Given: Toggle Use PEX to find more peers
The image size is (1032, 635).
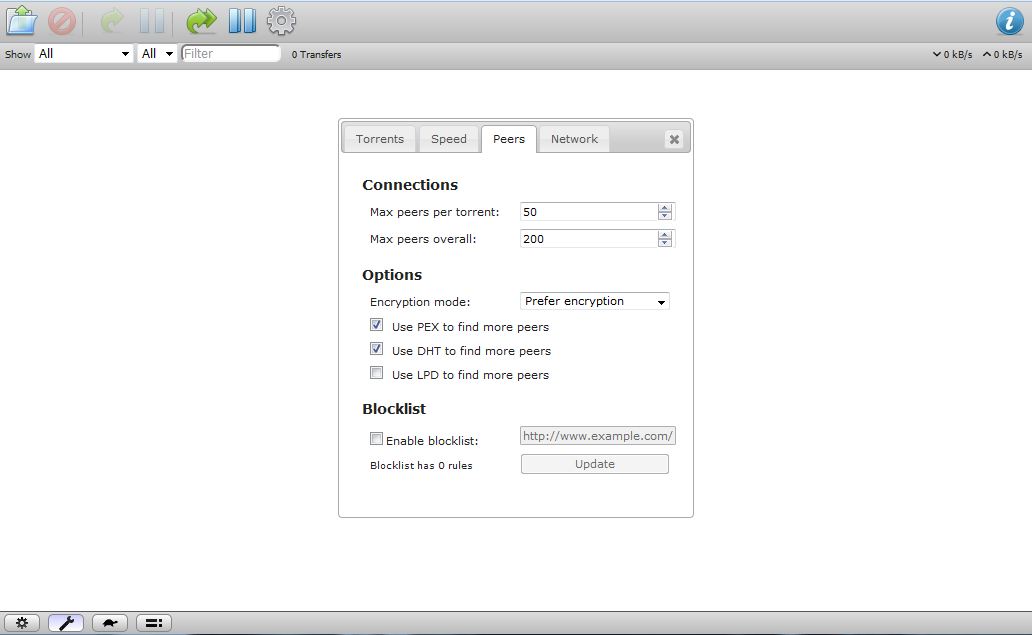Looking at the screenshot, I should point(376,325).
